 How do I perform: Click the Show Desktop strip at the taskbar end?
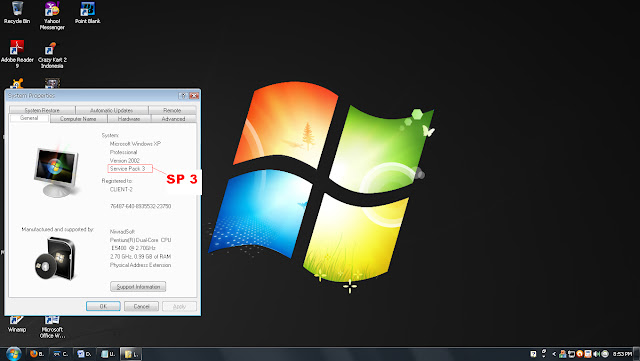636,354
